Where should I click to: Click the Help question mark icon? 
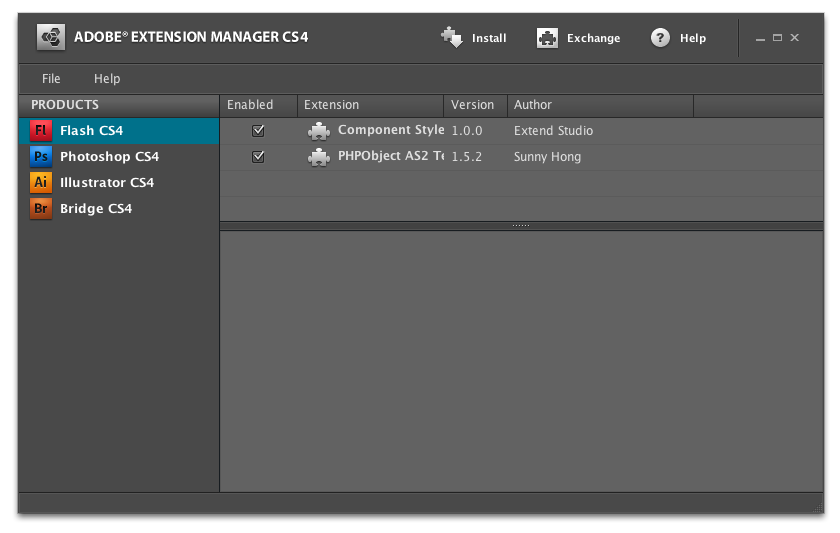pyautogui.click(x=660, y=38)
